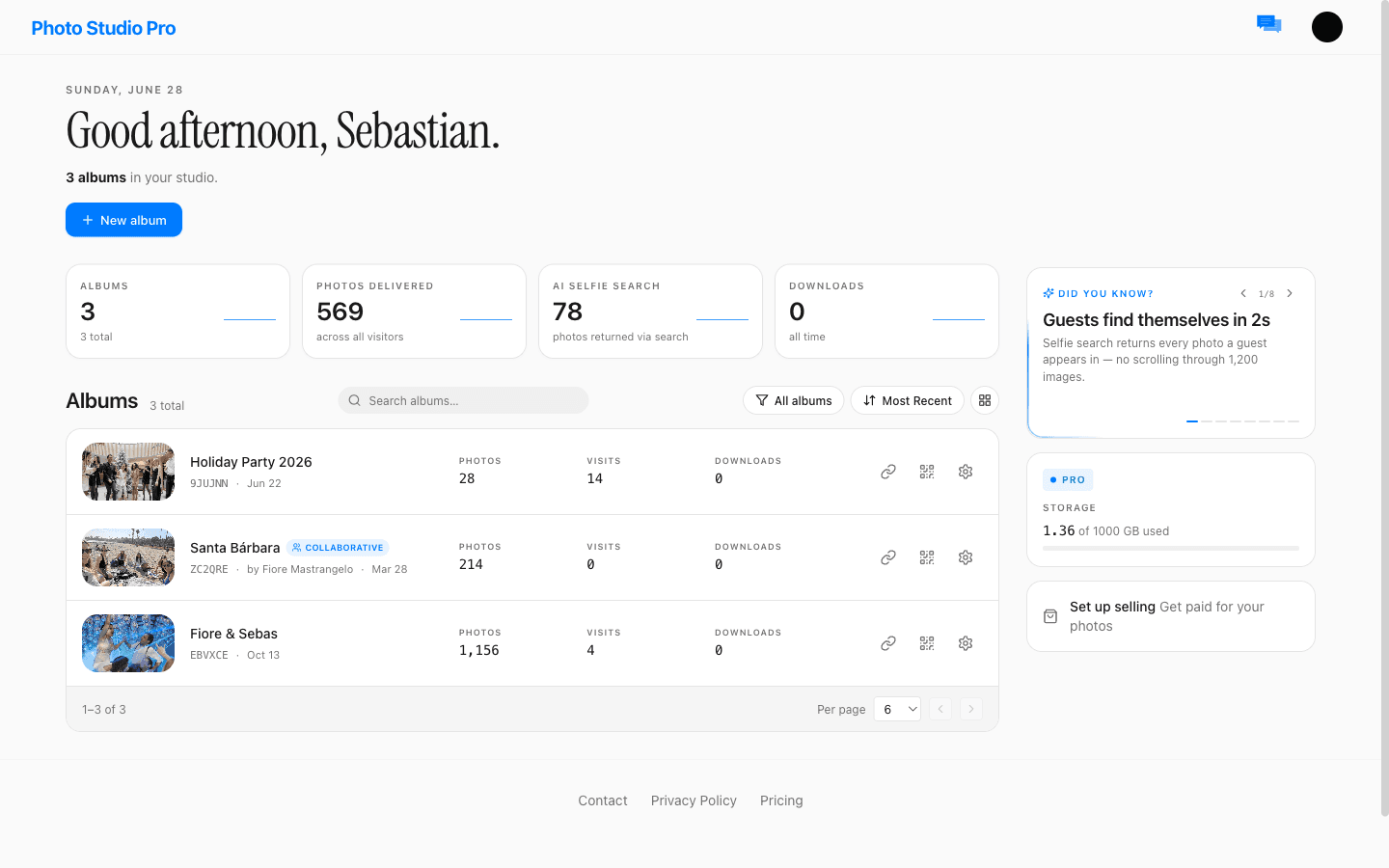
Task: Click the tip carousel progress indicator
Action: pyautogui.click(x=1242, y=421)
